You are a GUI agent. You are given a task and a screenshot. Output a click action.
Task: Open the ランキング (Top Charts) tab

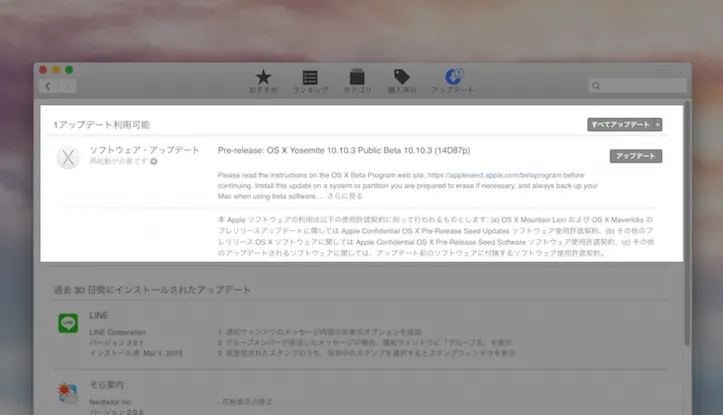[x=310, y=82]
